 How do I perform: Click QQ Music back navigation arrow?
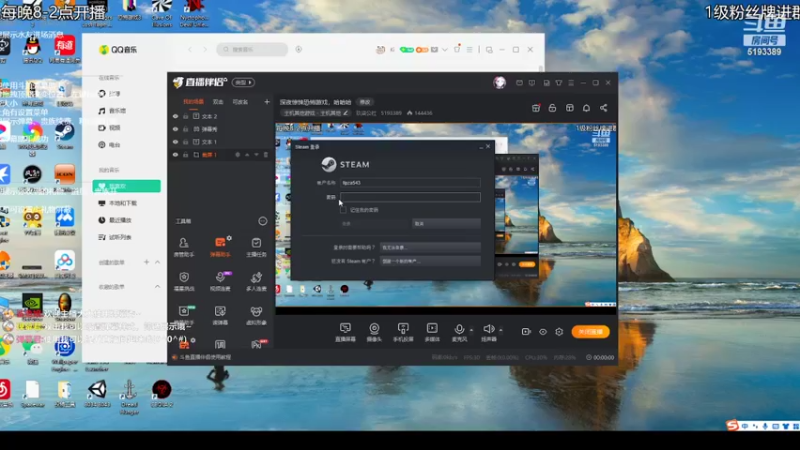(x=190, y=49)
